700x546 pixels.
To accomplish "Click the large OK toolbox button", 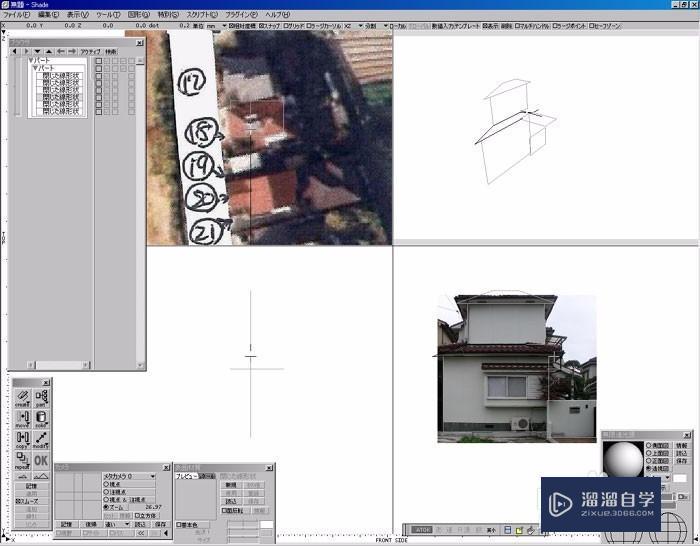I will coord(41,460).
